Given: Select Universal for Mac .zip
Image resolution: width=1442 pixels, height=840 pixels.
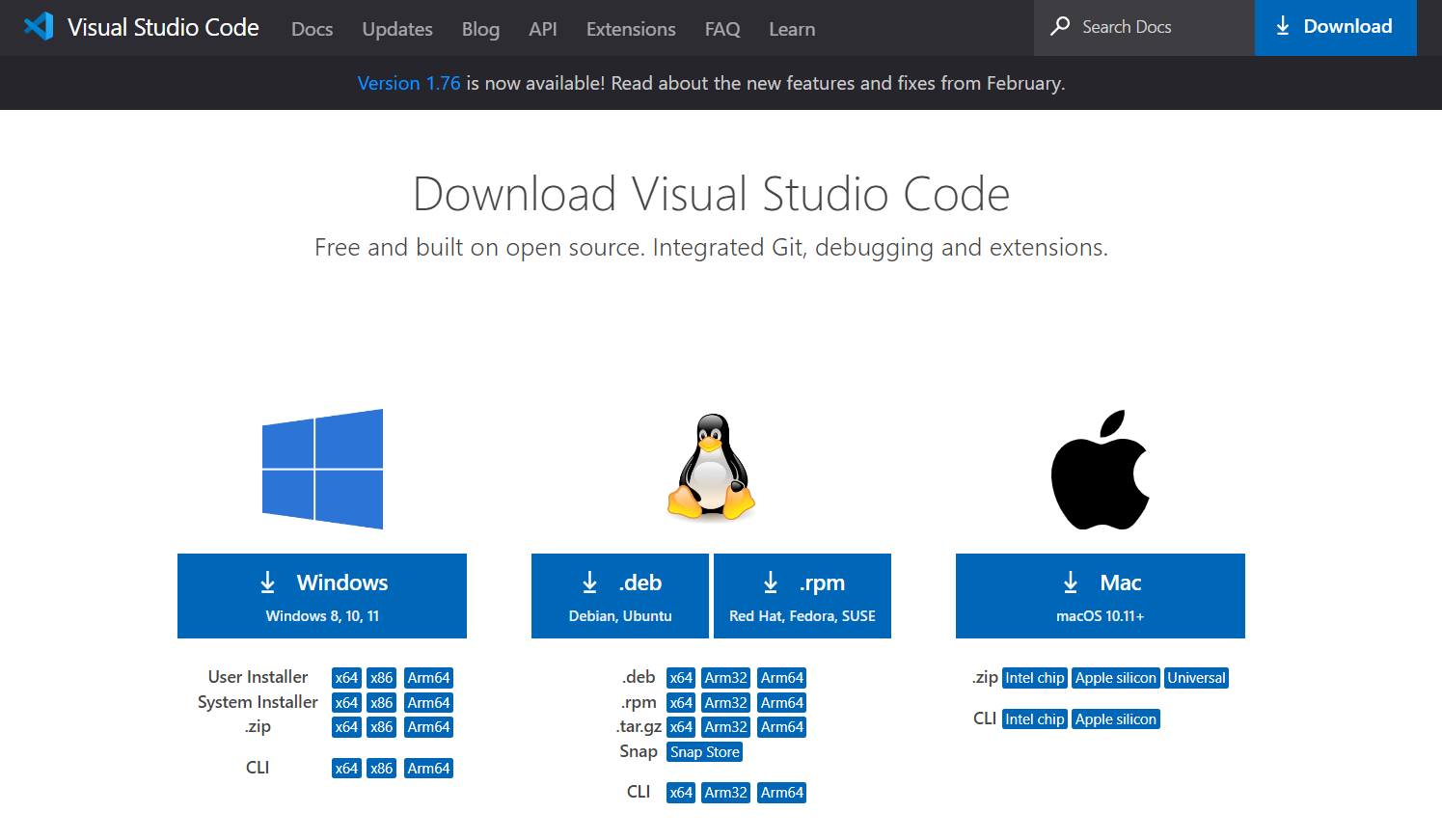Looking at the screenshot, I should [x=1196, y=678].
